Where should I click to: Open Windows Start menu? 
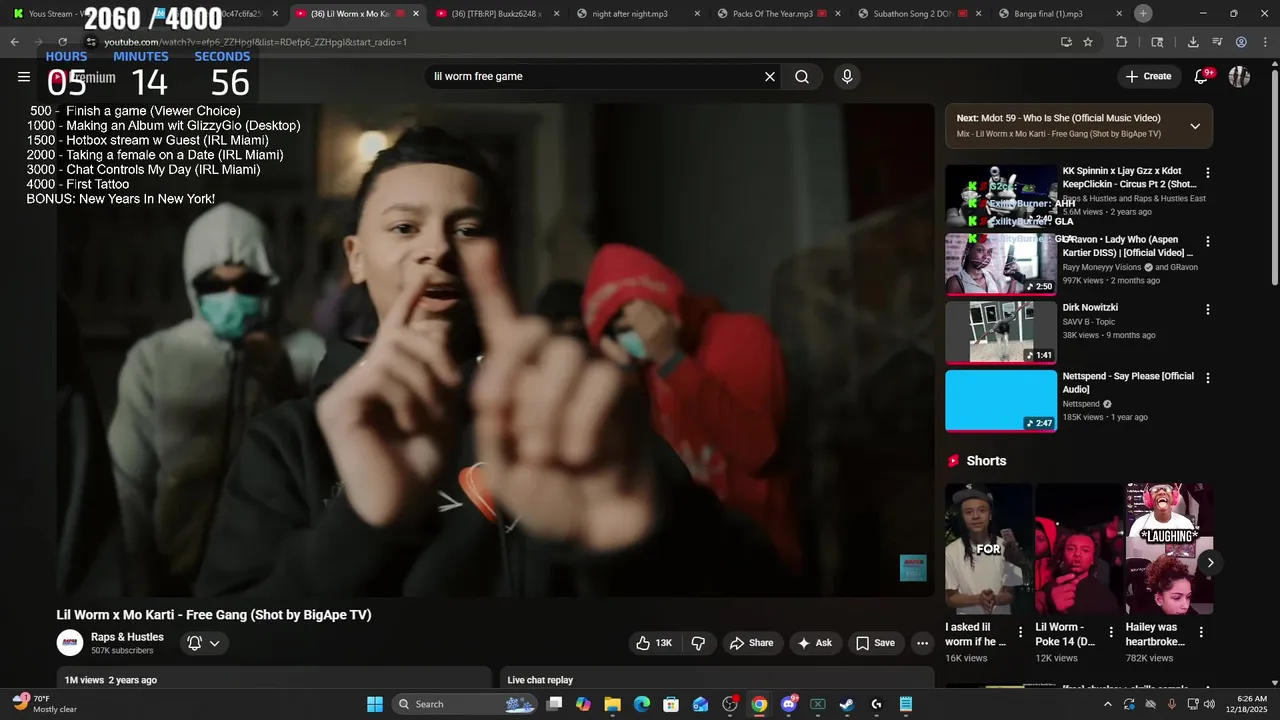point(375,704)
